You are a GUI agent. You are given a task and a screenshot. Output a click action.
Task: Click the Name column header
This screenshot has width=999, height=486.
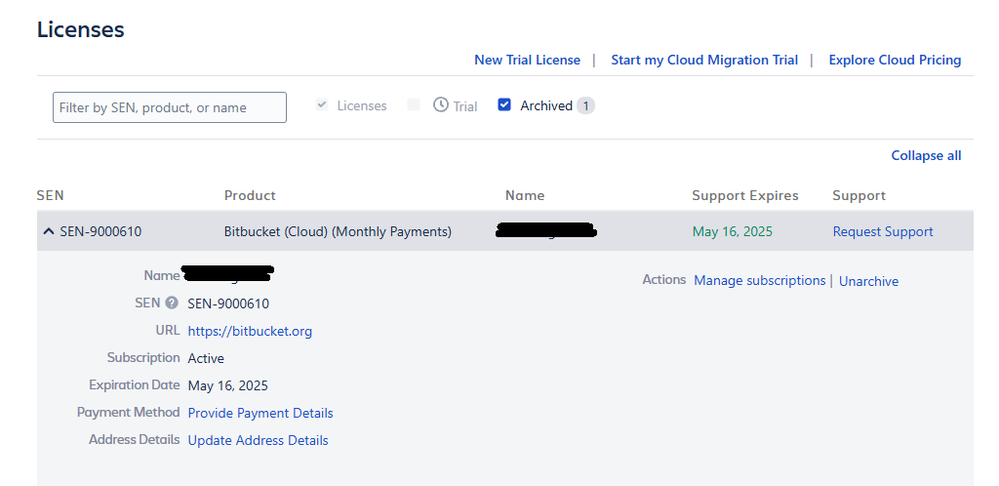[524, 196]
